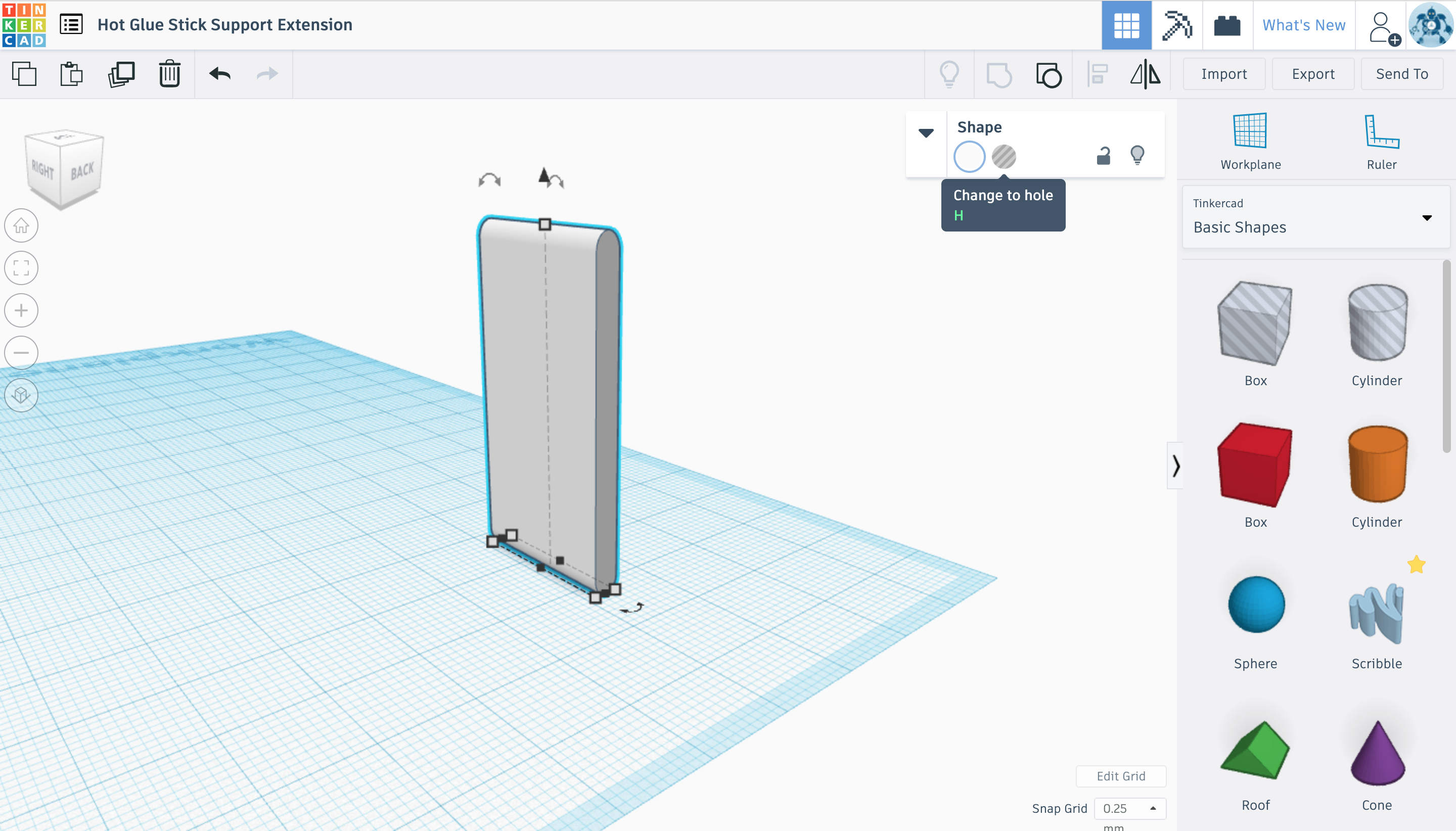1456x831 pixels.
Task: Open the Snap Grid value dropdown
Action: pyautogui.click(x=1129, y=808)
